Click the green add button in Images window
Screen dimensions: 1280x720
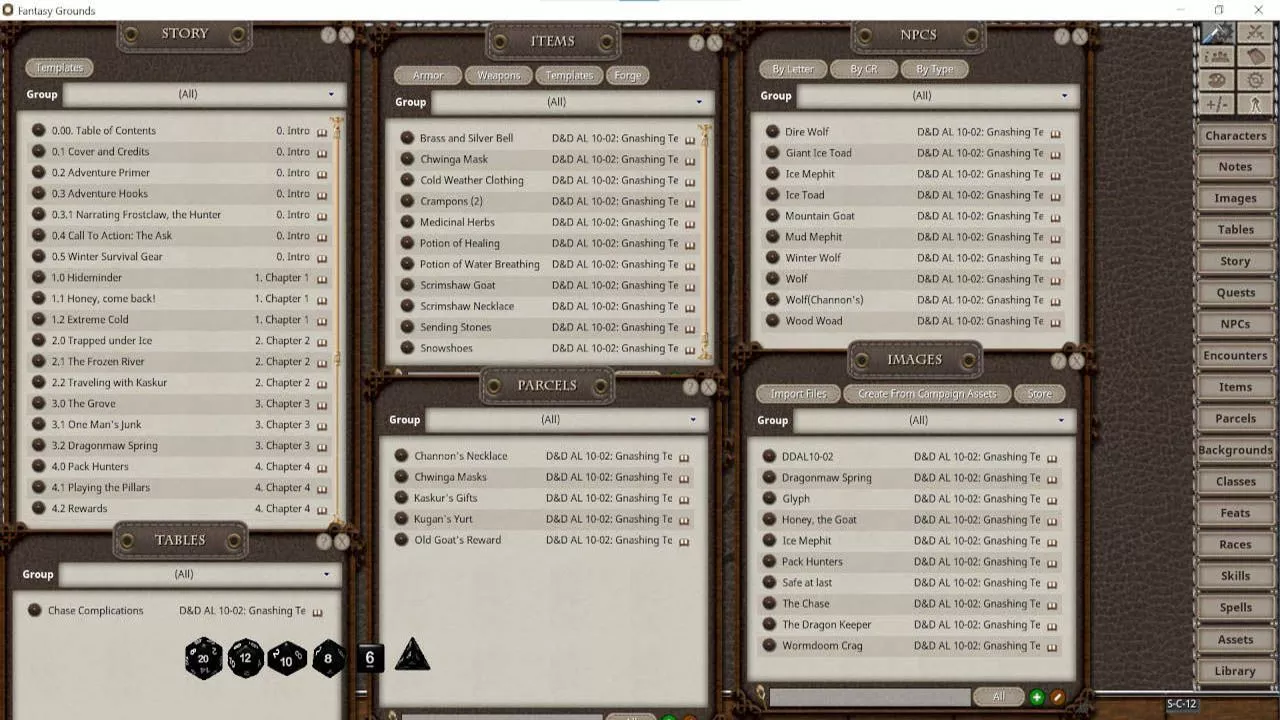(x=1036, y=697)
